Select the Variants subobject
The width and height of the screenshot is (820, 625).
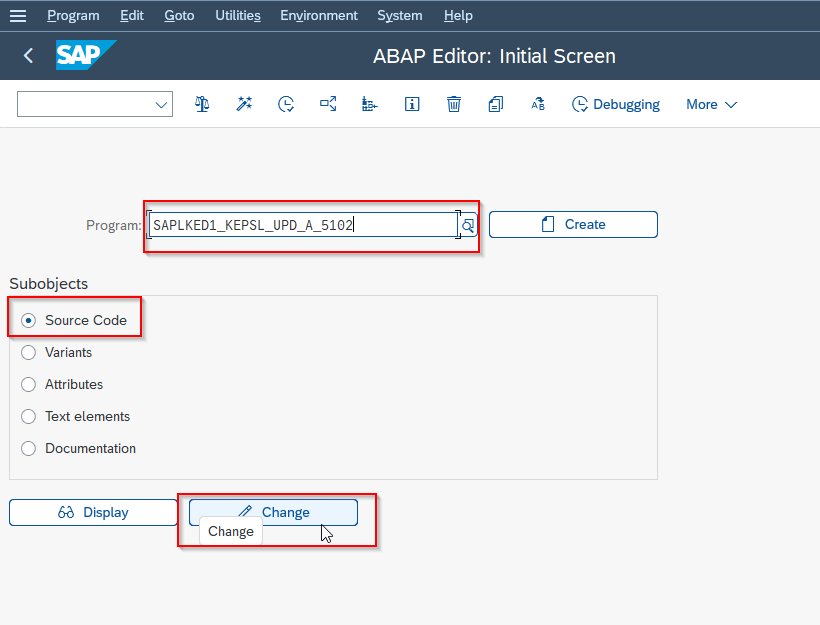[28, 352]
